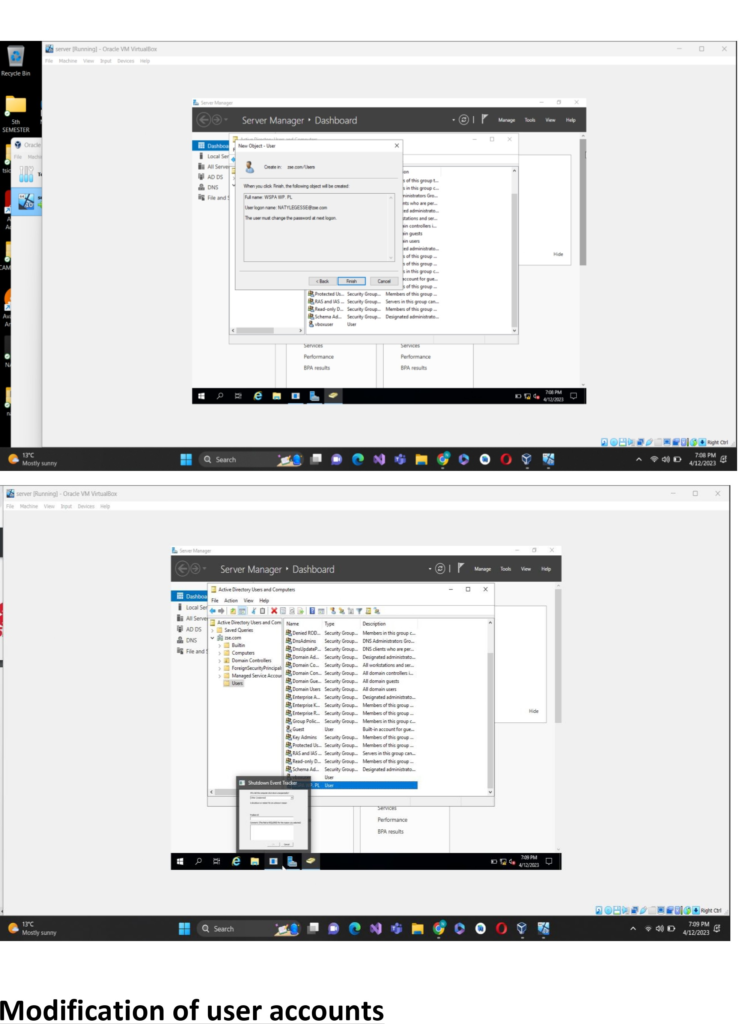Expand ForeignSecurityPrincipals node in AD tree

219,668
